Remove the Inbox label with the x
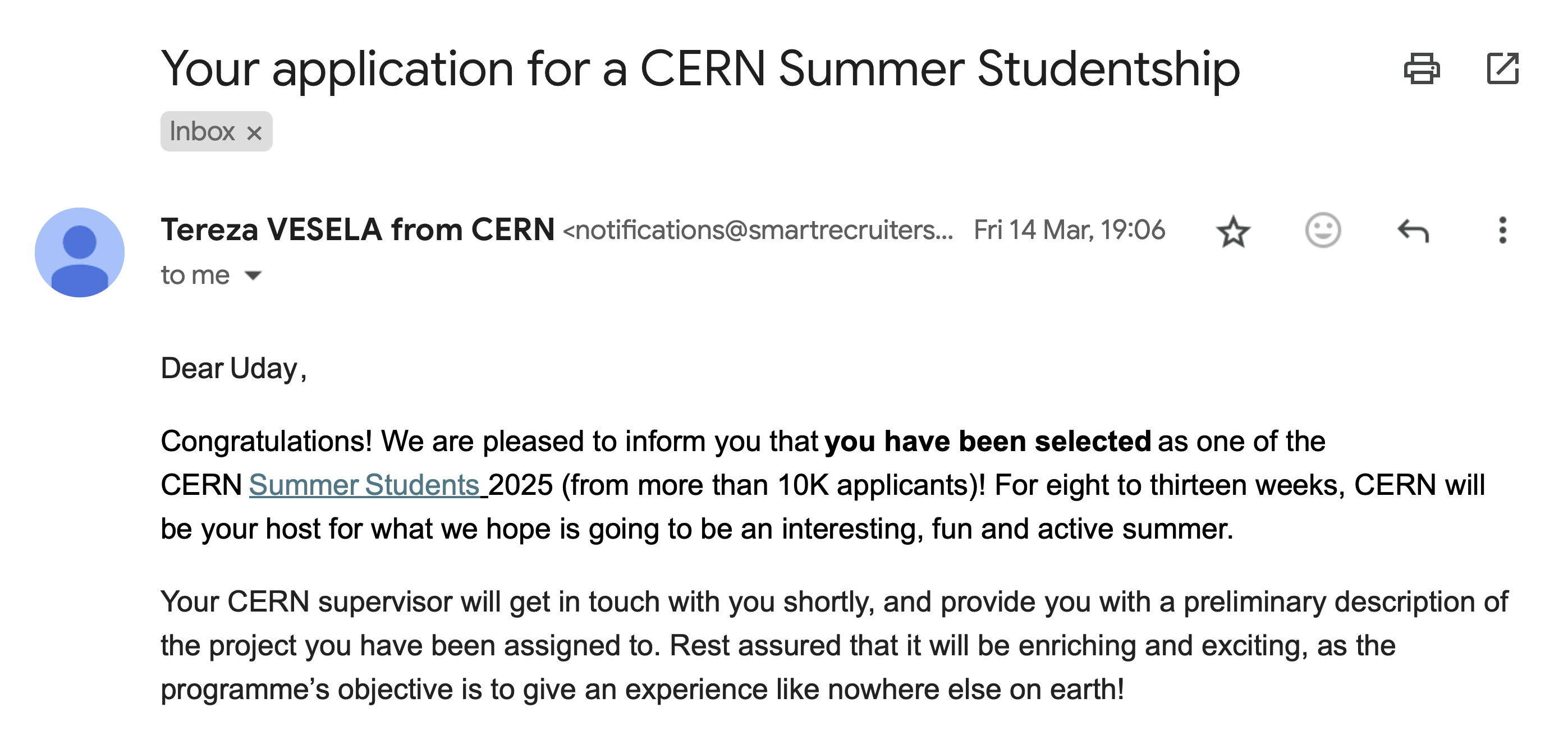 pyautogui.click(x=254, y=132)
